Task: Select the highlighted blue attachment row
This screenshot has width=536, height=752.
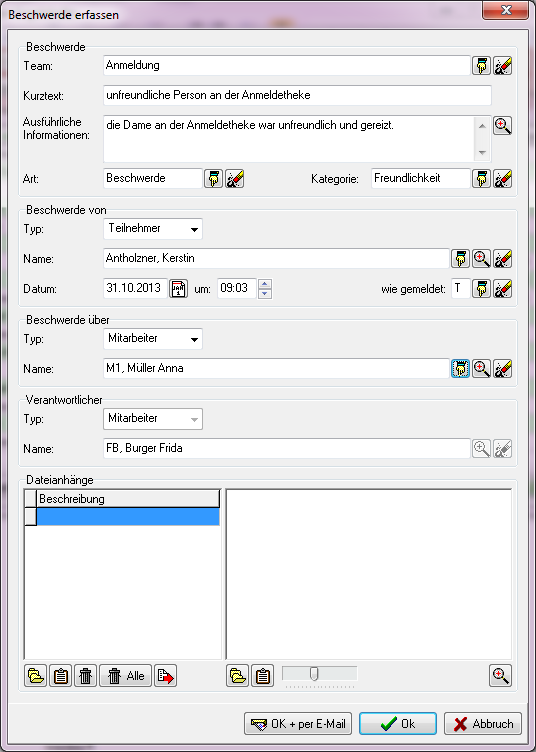Action: click(x=128, y=517)
